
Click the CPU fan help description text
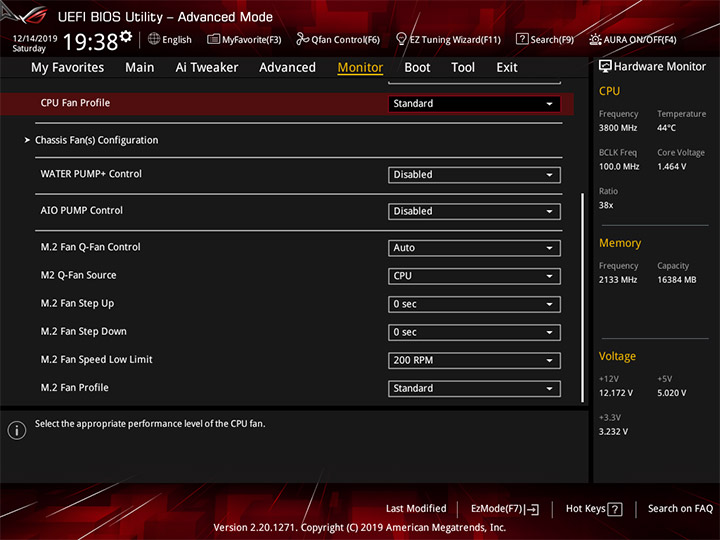pos(150,423)
